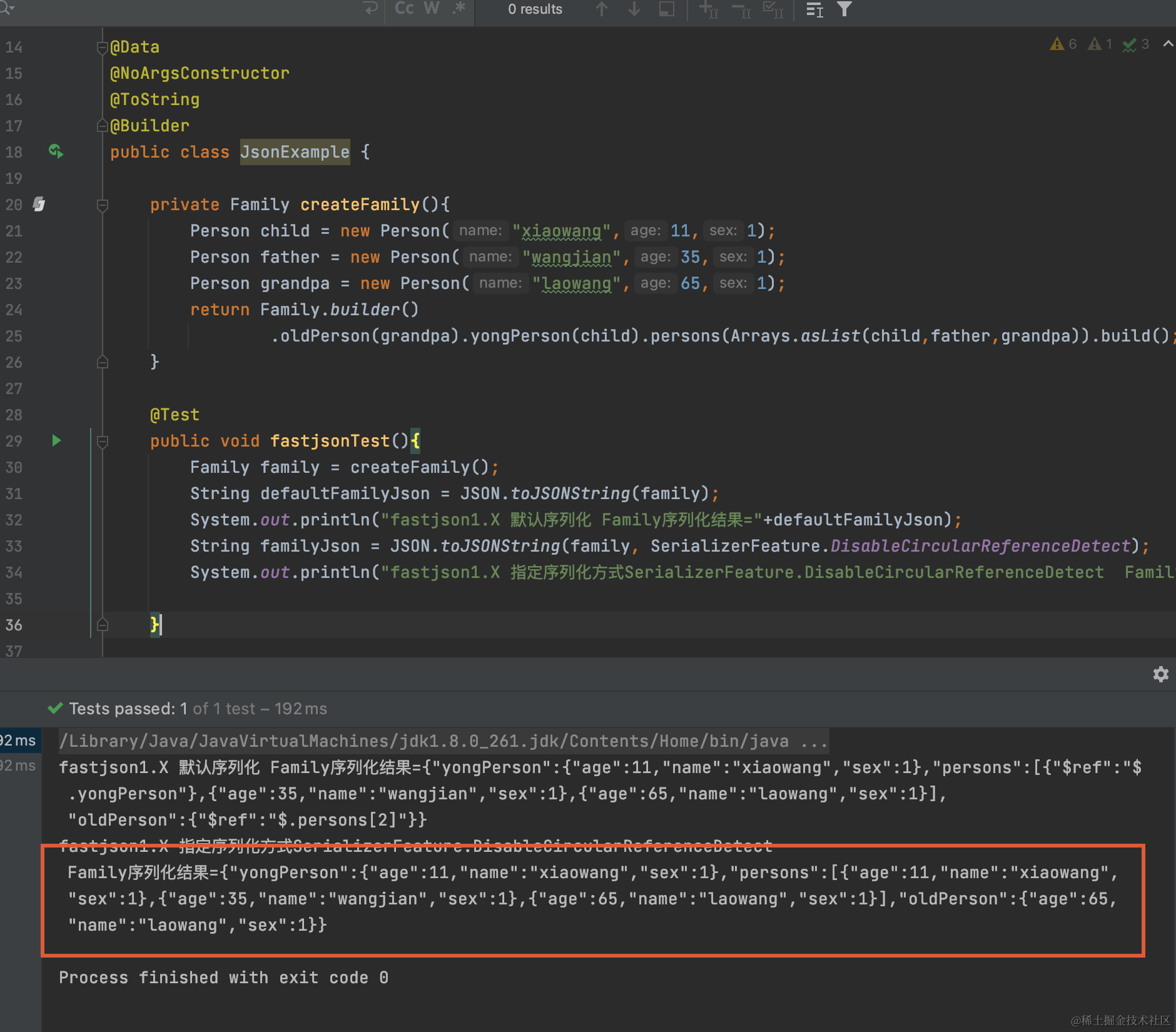
Task: Open the search history magnifier
Action: [x=8, y=8]
